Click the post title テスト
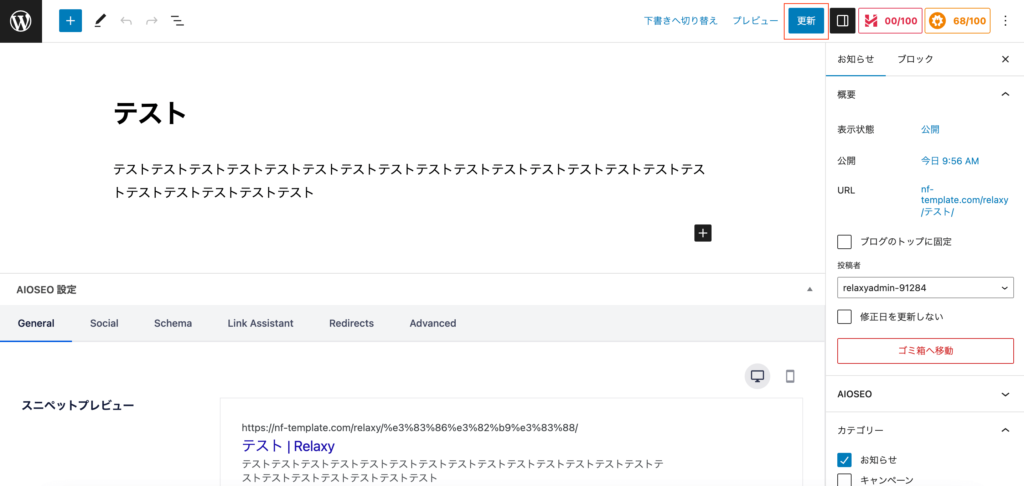The width and height of the screenshot is (1024, 486). point(150,114)
